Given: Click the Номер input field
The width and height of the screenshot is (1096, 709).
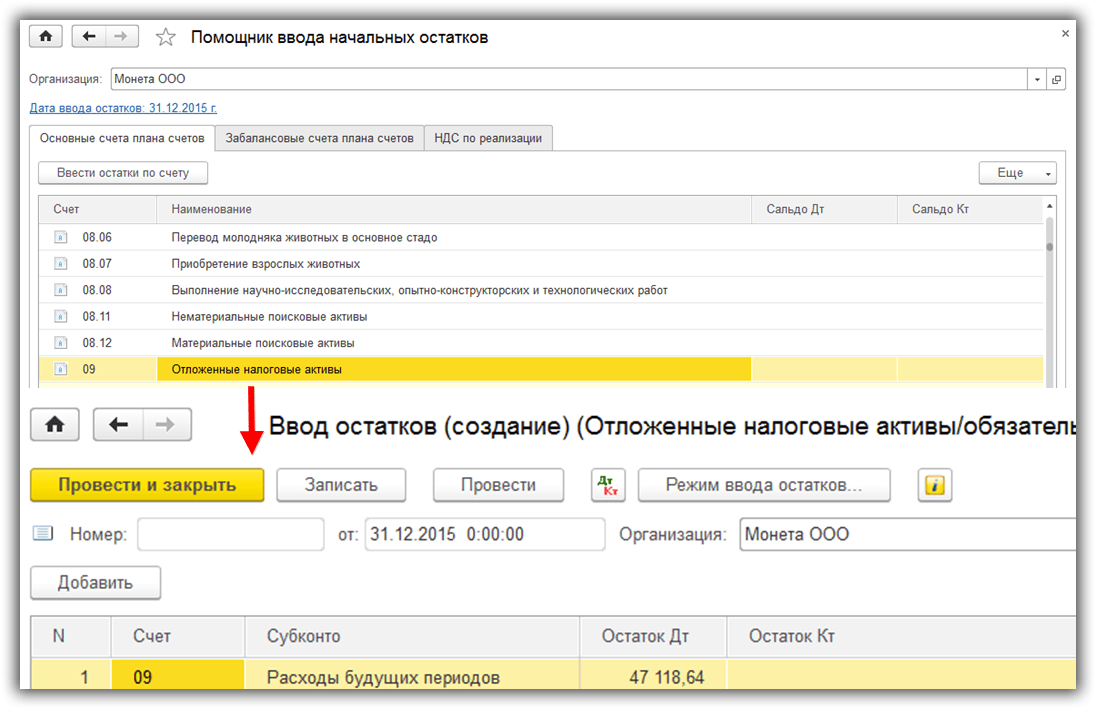Looking at the screenshot, I should click(x=231, y=534).
